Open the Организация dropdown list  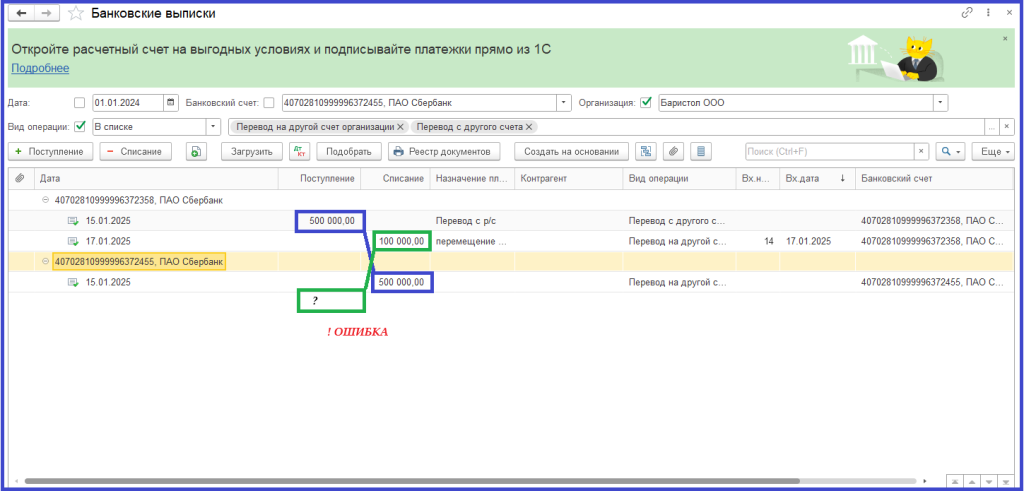coord(940,102)
